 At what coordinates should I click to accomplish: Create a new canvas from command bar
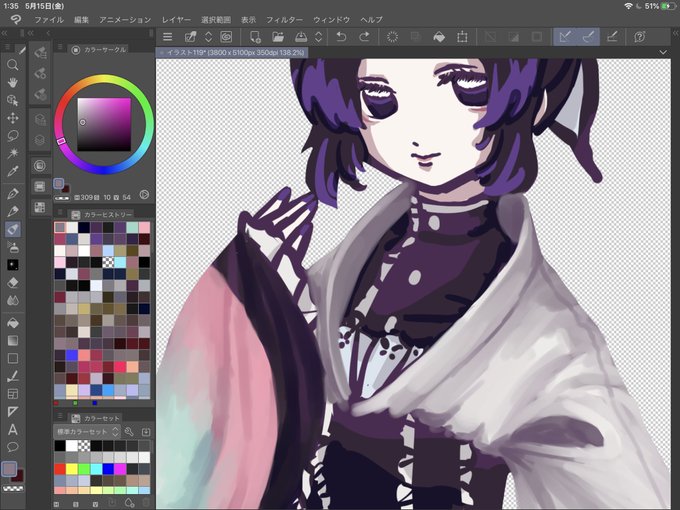pyautogui.click(x=255, y=37)
